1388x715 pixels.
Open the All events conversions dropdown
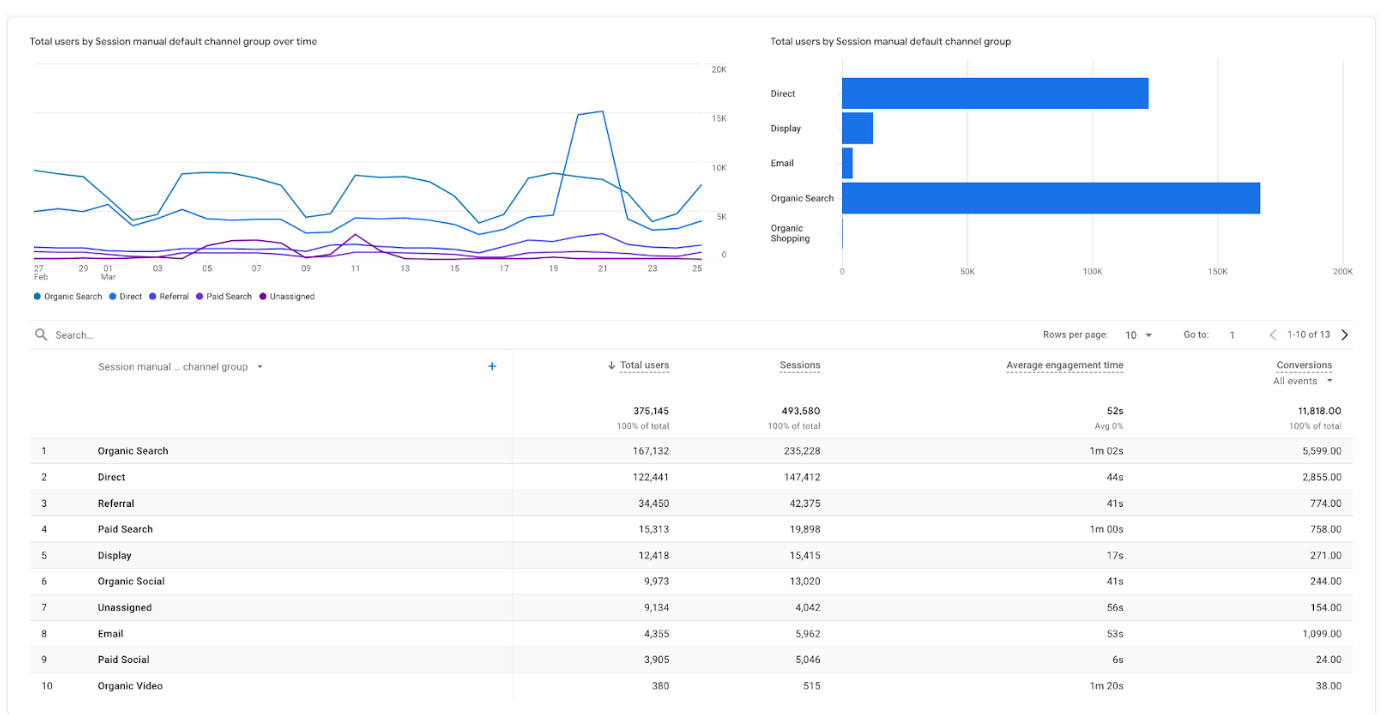tap(1303, 381)
